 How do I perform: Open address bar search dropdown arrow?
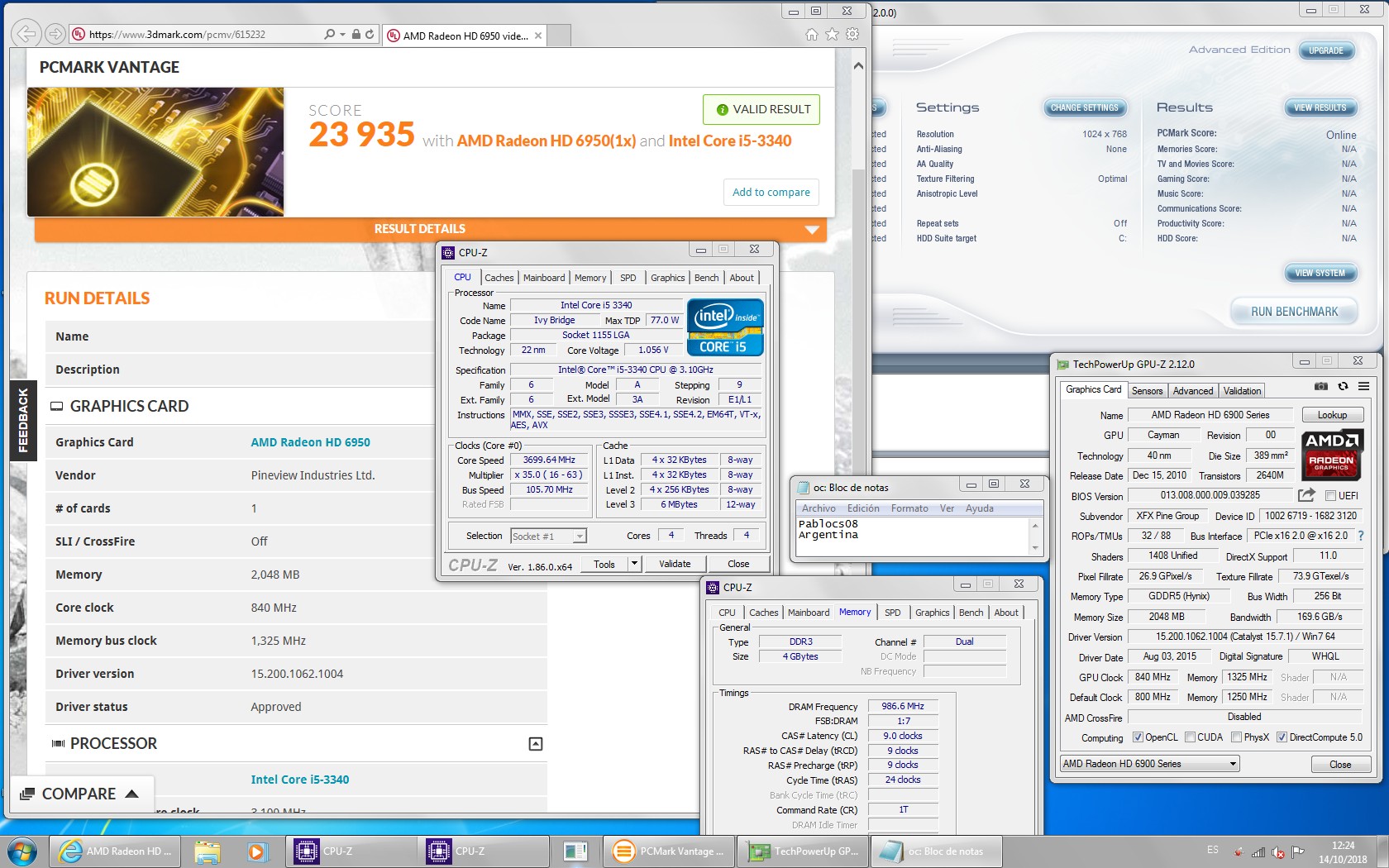[342, 34]
